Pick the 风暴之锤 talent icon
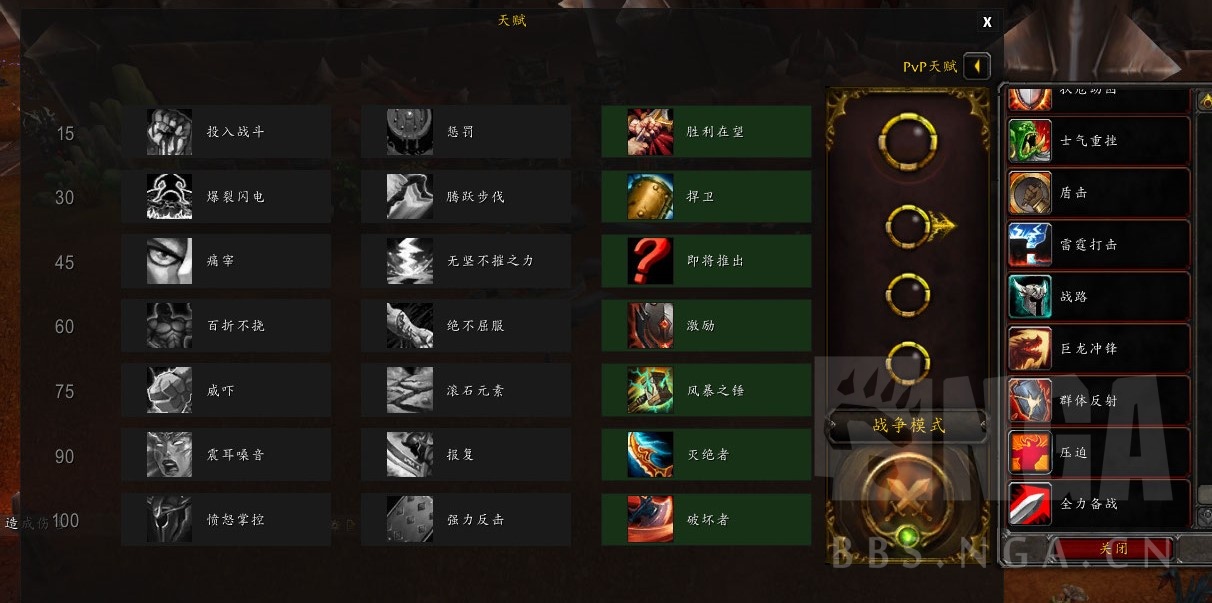This screenshot has width=1212, height=603. pos(650,390)
